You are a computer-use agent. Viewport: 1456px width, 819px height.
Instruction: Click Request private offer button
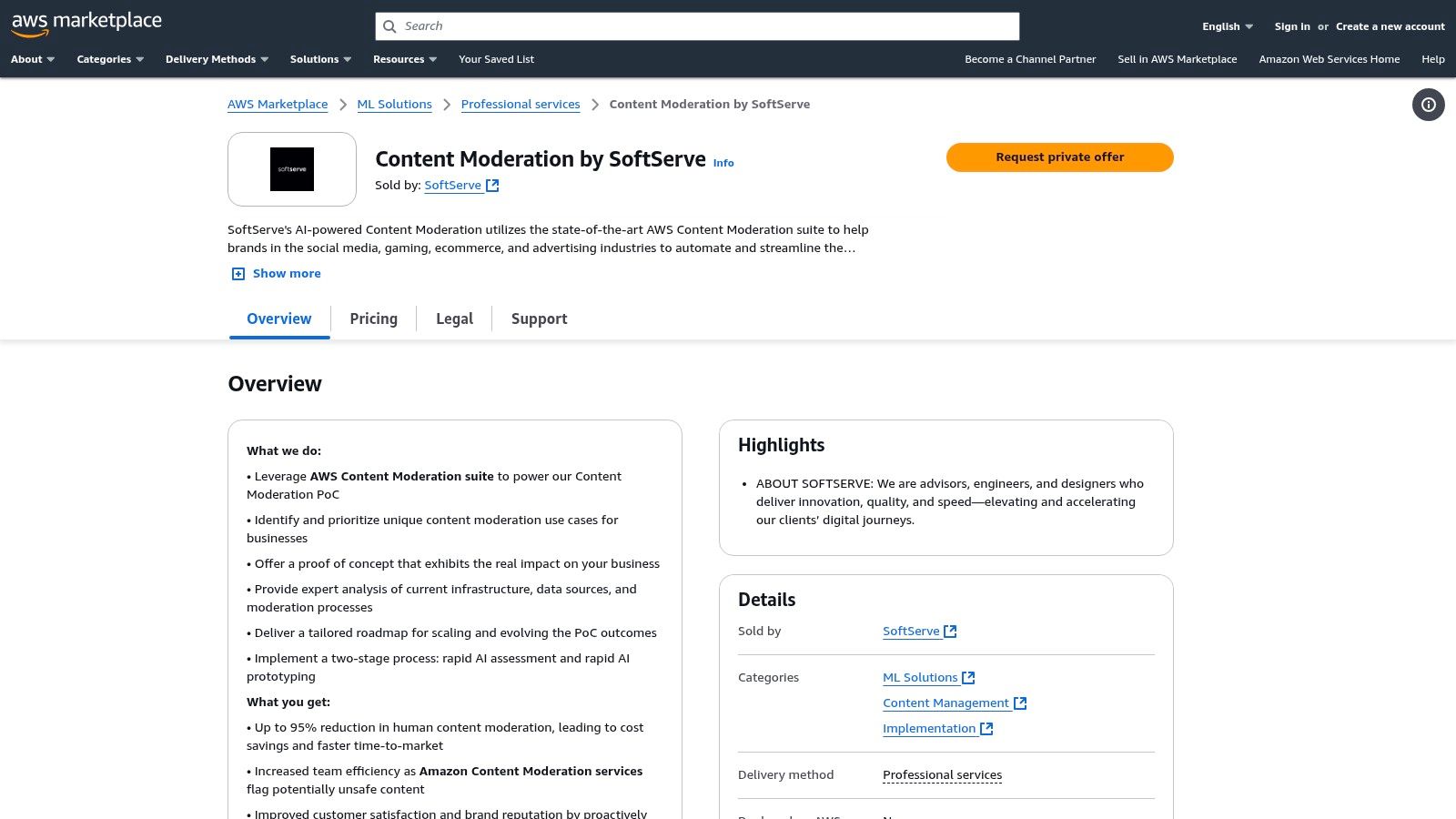pos(1060,157)
